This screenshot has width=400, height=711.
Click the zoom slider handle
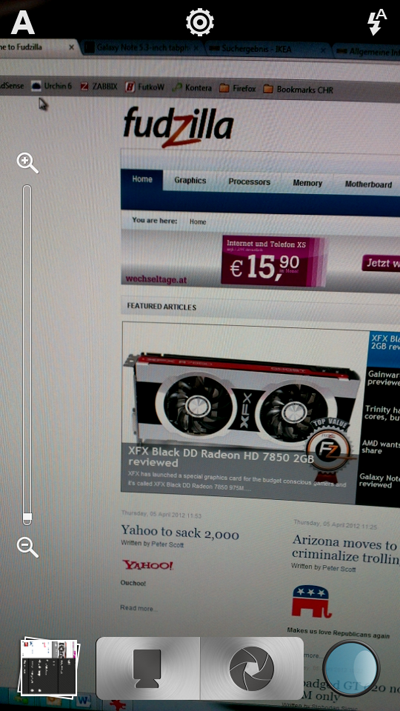pyautogui.click(x=27, y=517)
